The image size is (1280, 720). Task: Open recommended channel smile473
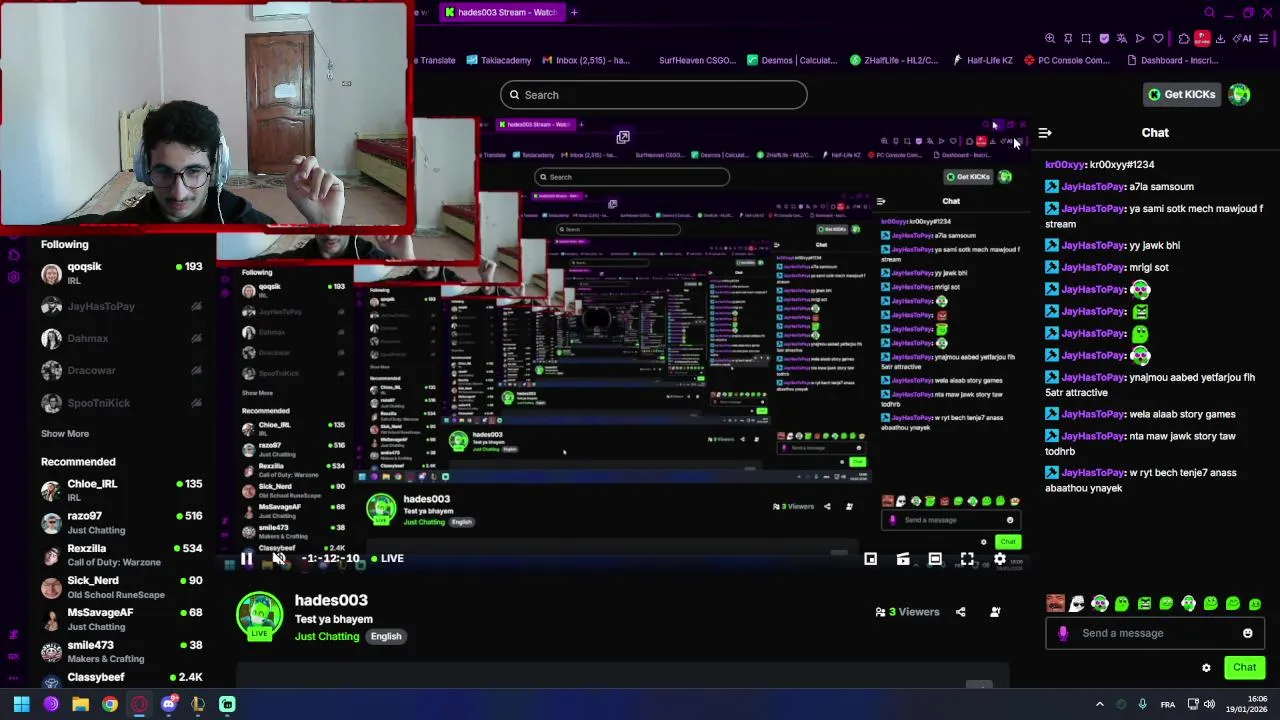point(121,651)
